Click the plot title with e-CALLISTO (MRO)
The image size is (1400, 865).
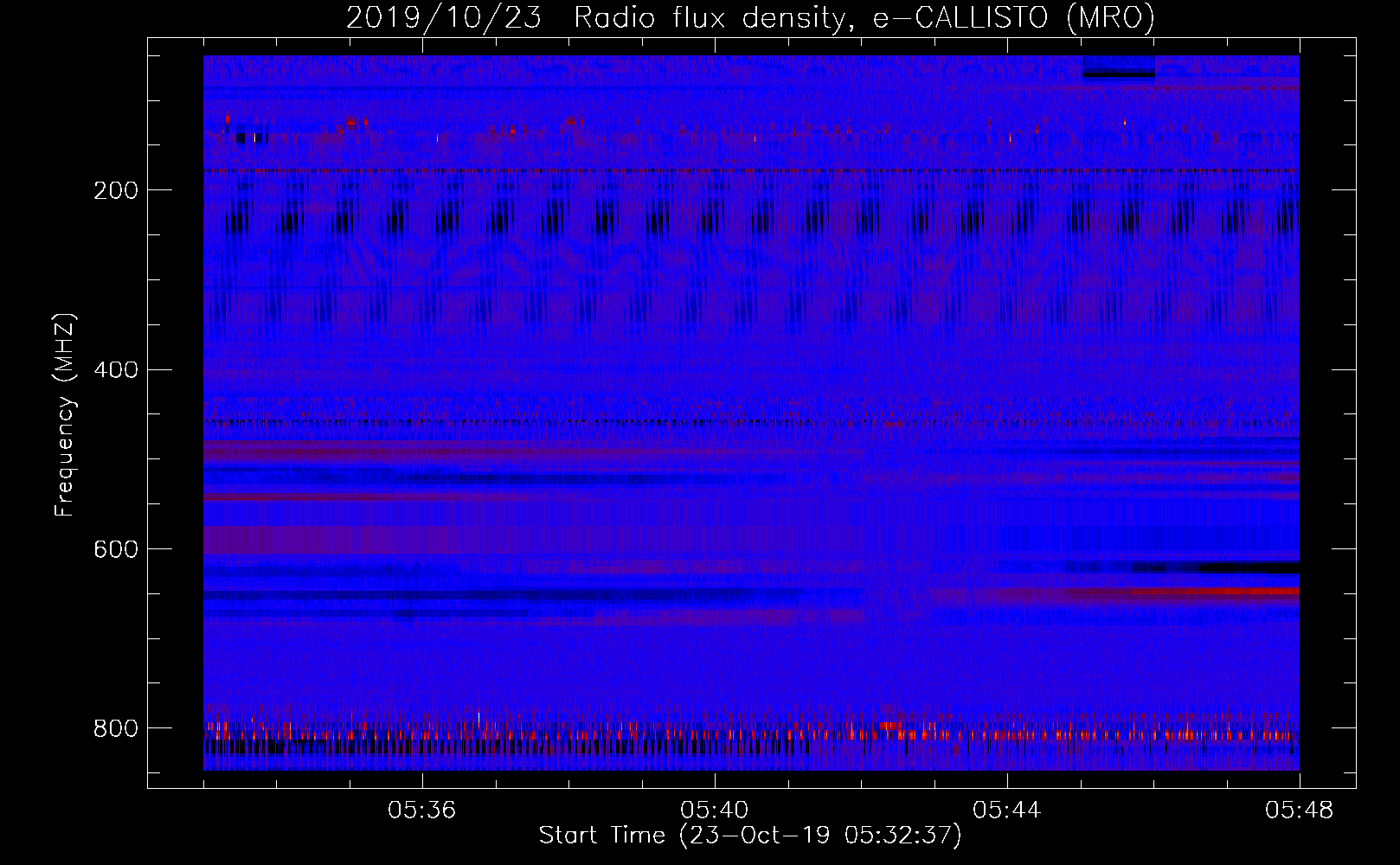pyautogui.click(x=750, y=17)
